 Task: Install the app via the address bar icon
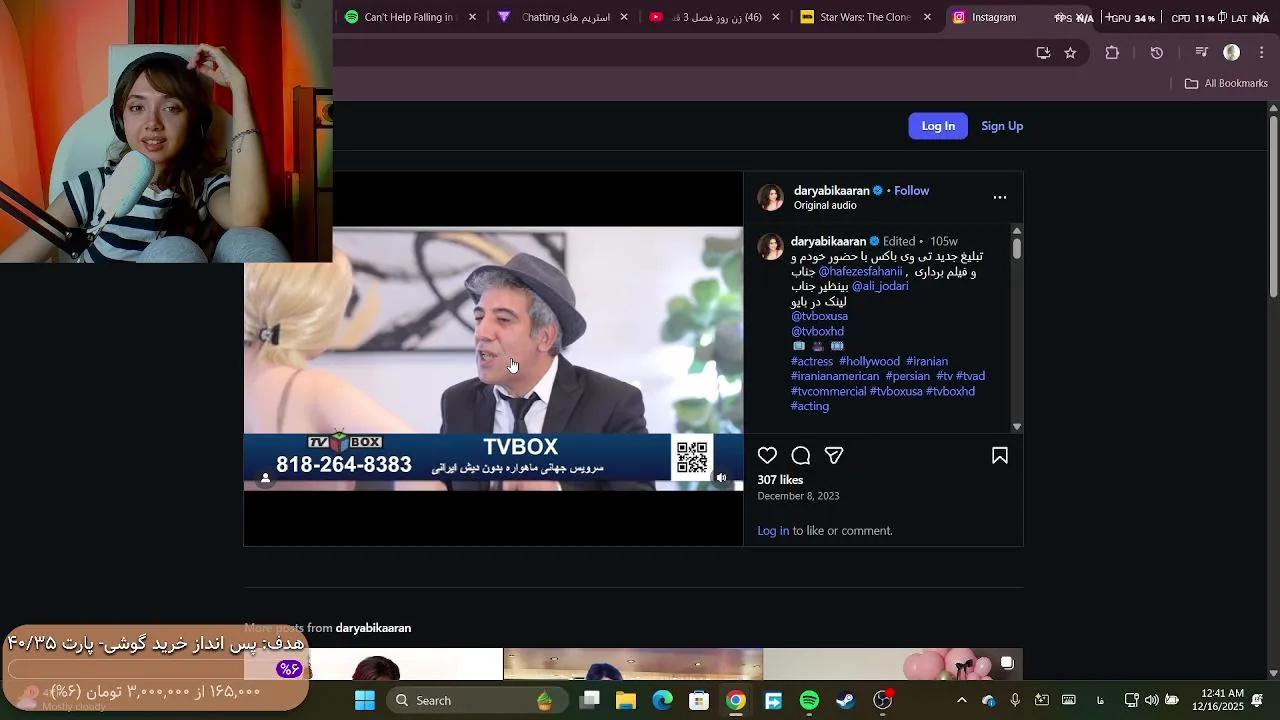pos(1043,53)
